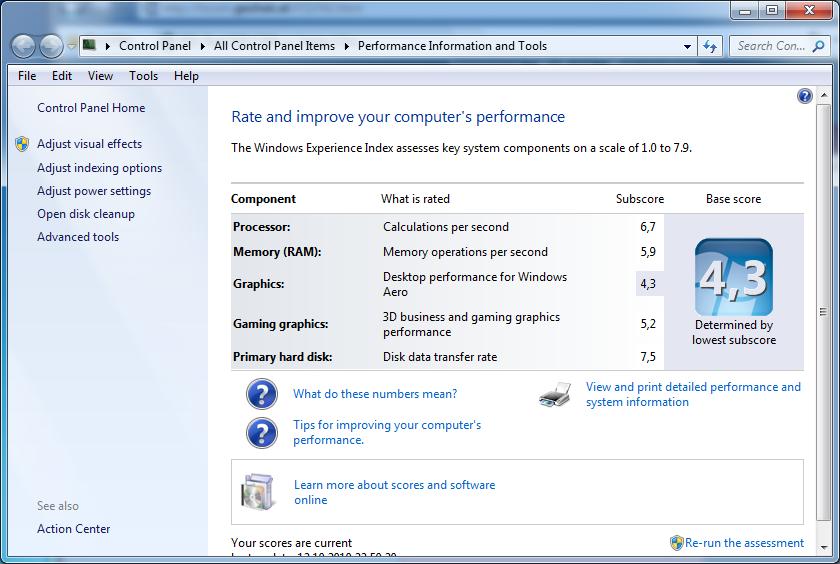Minimize the window
Image resolution: width=840 pixels, height=564 pixels.
point(745,10)
